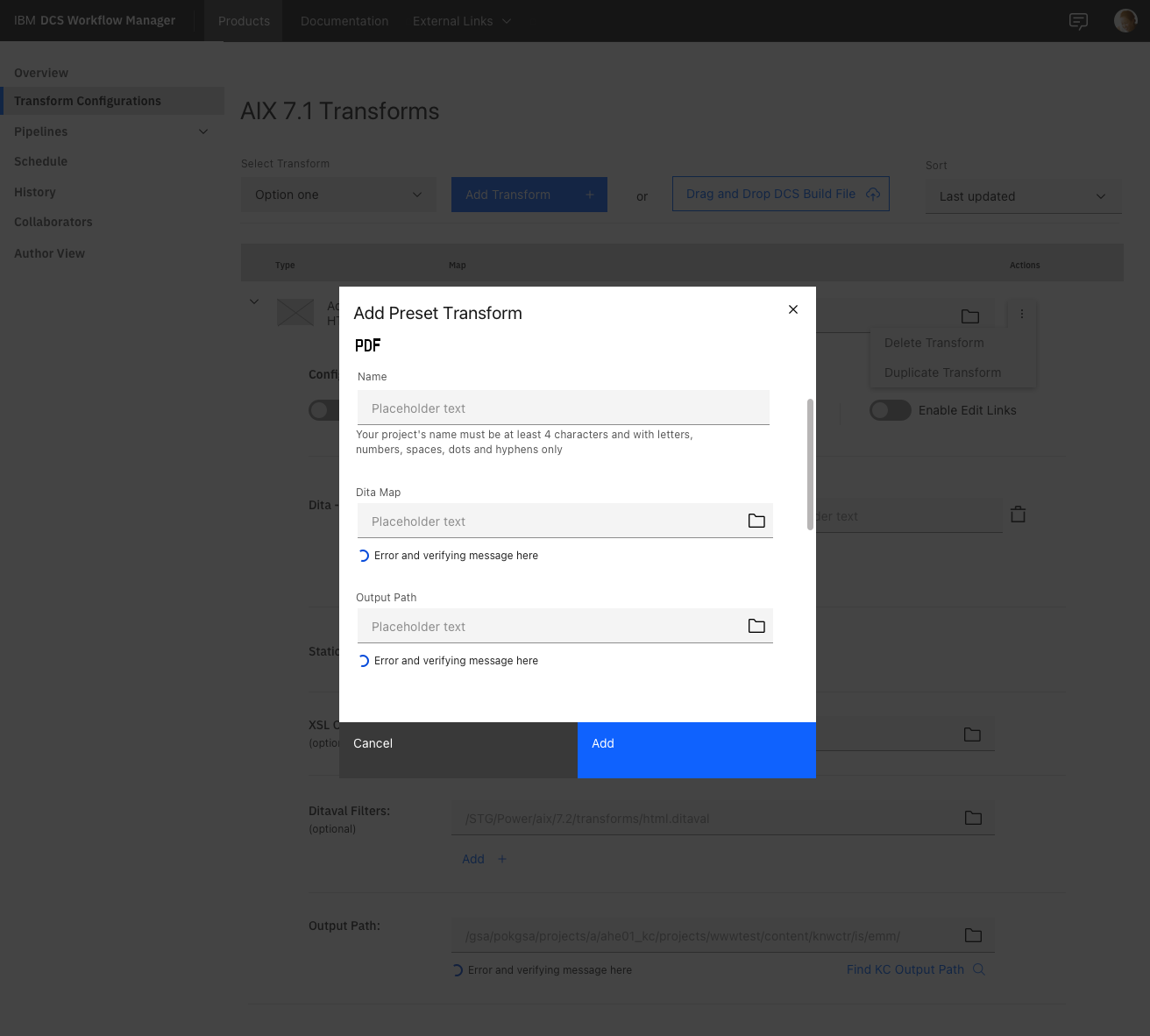Click Drag and Drop DCS Build File

781,194
